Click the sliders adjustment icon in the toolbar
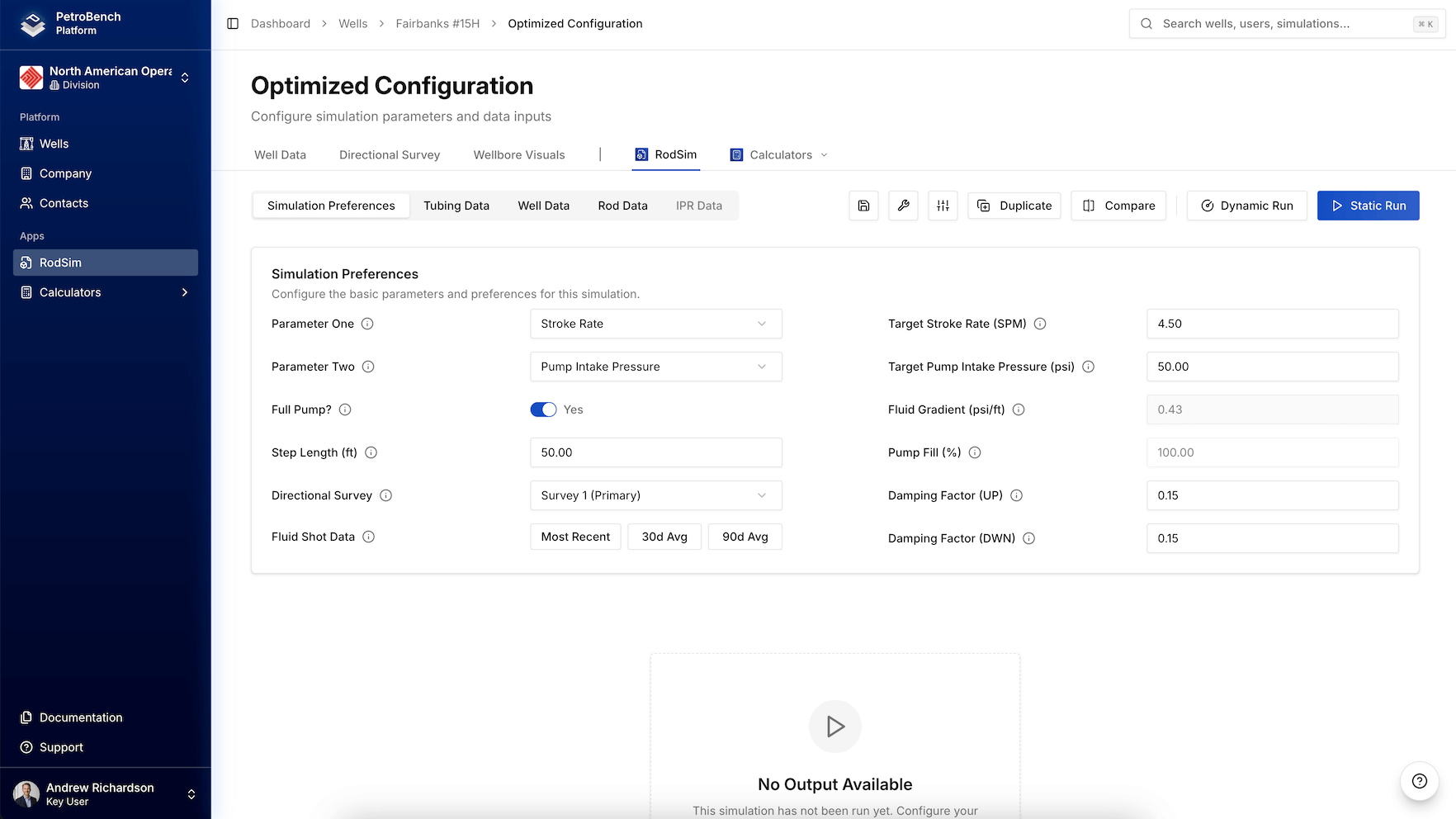Screen dimensions: 1456x819 click(x=943, y=206)
